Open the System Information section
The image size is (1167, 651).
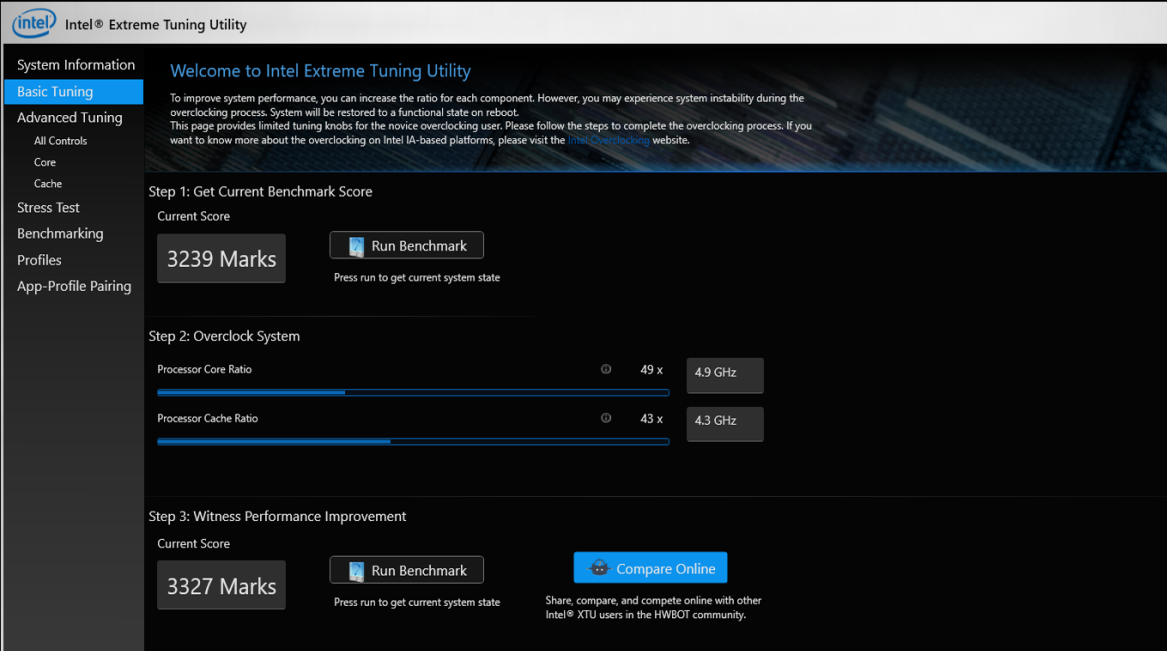pos(75,64)
